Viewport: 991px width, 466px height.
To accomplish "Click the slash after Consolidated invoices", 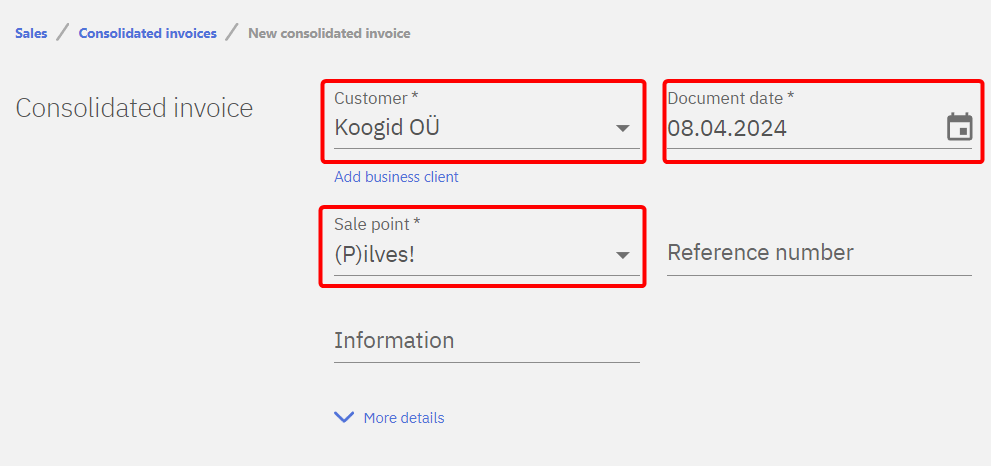I will [x=232, y=33].
